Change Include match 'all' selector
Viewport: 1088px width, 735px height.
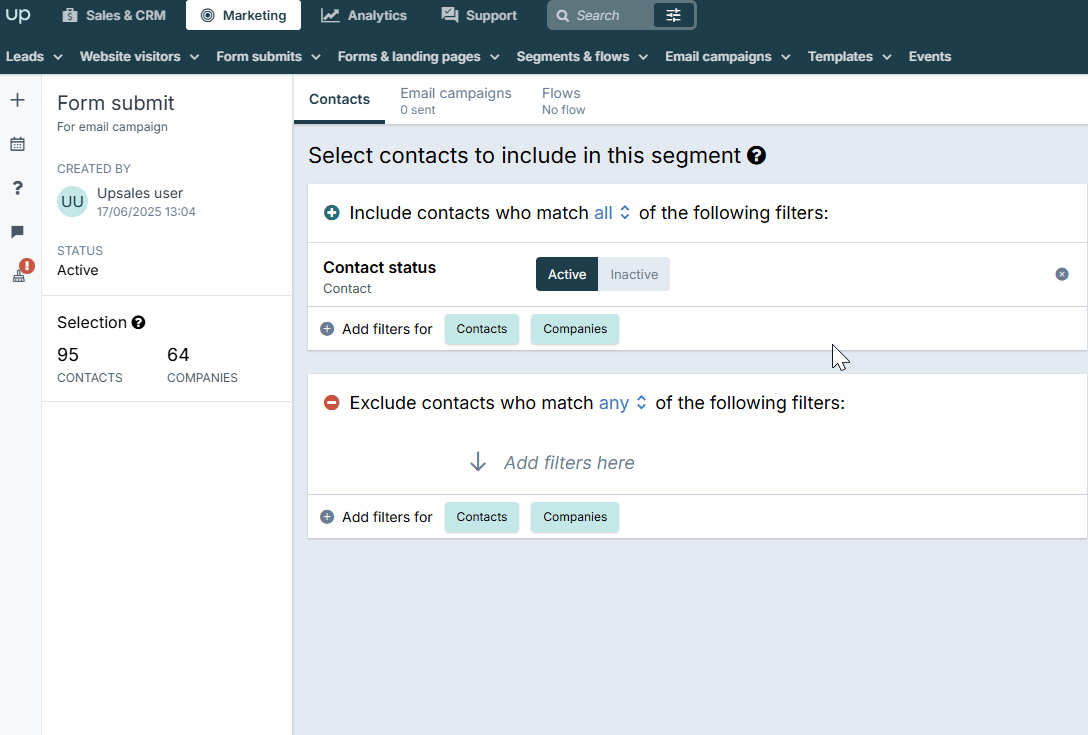tap(612, 212)
